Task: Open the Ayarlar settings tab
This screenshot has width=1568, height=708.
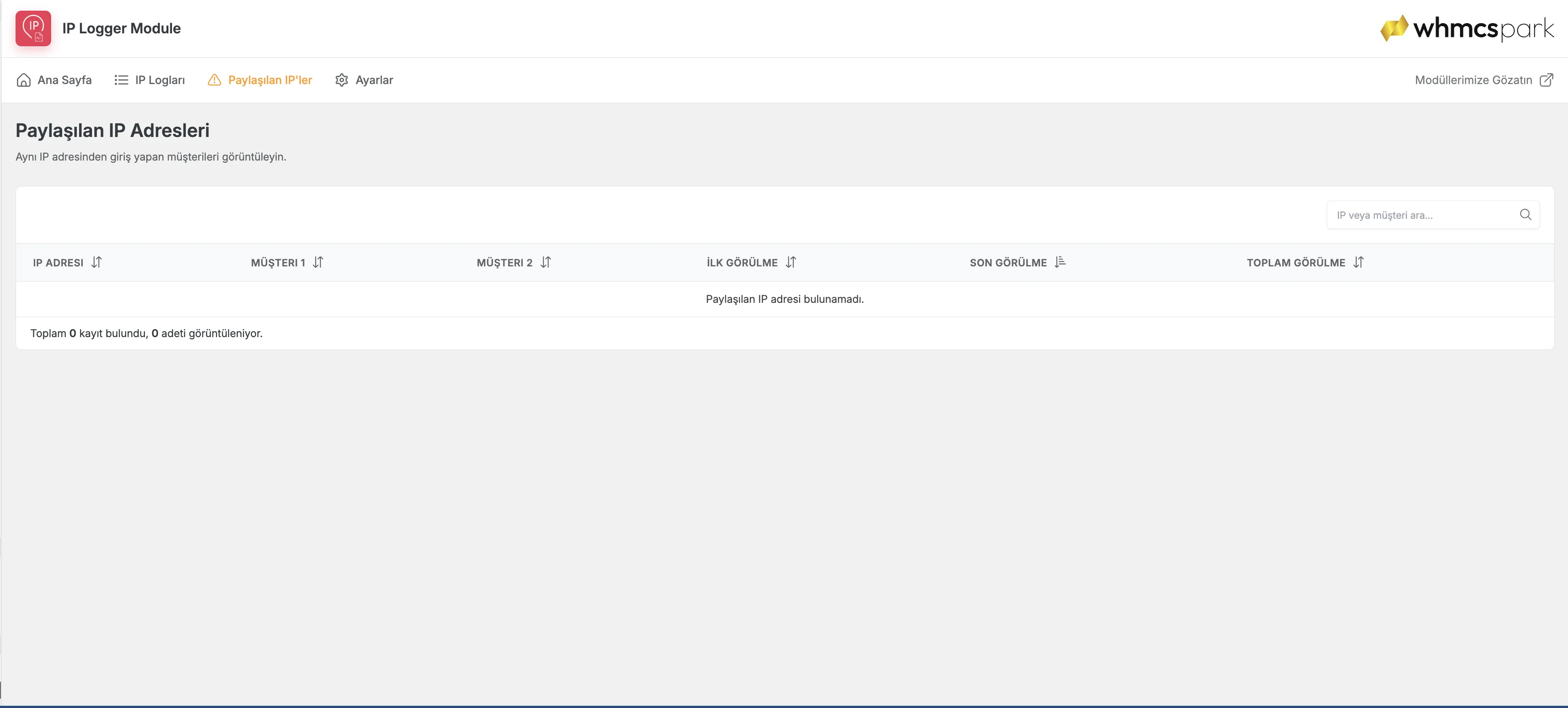Action: pos(364,80)
